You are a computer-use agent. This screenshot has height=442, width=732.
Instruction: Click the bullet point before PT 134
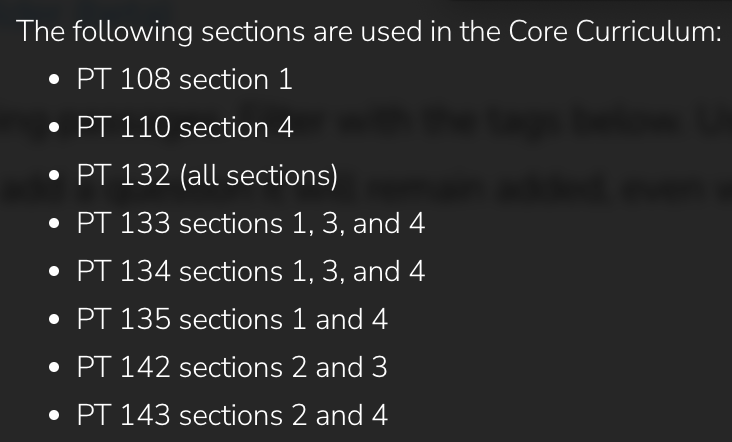point(54,273)
